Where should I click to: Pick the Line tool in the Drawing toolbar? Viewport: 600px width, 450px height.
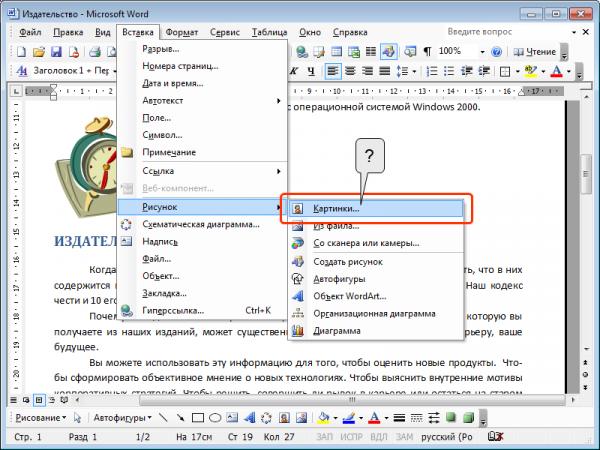[163, 417]
